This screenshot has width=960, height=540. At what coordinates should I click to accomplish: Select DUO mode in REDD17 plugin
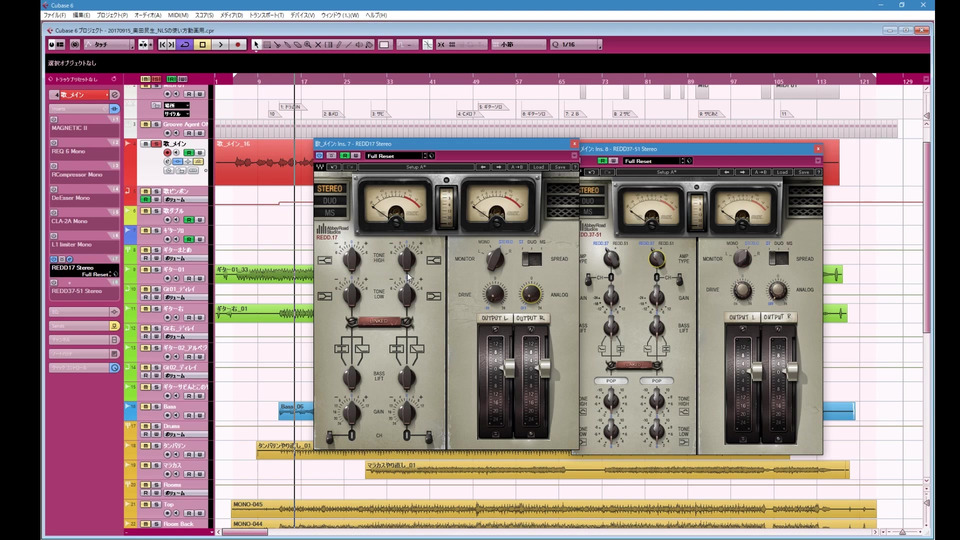pos(329,201)
